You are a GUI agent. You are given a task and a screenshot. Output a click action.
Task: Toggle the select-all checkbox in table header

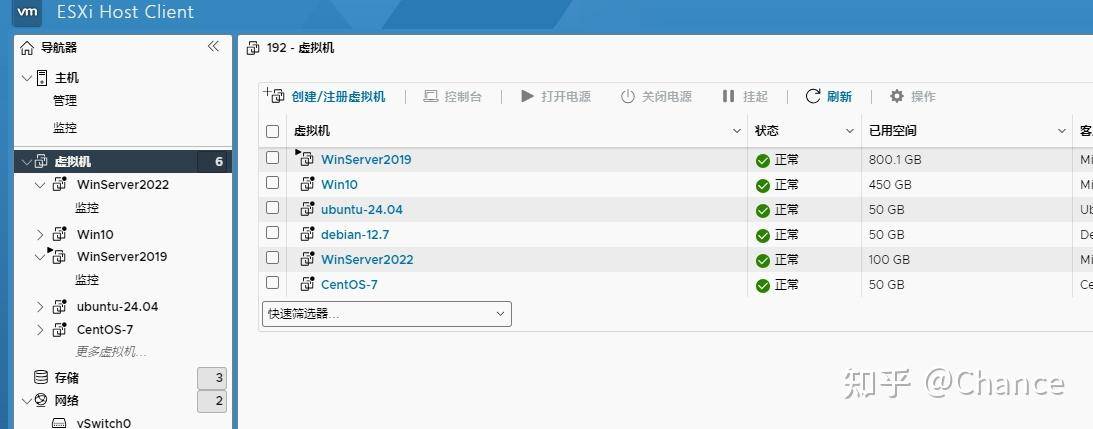(x=273, y=131)
